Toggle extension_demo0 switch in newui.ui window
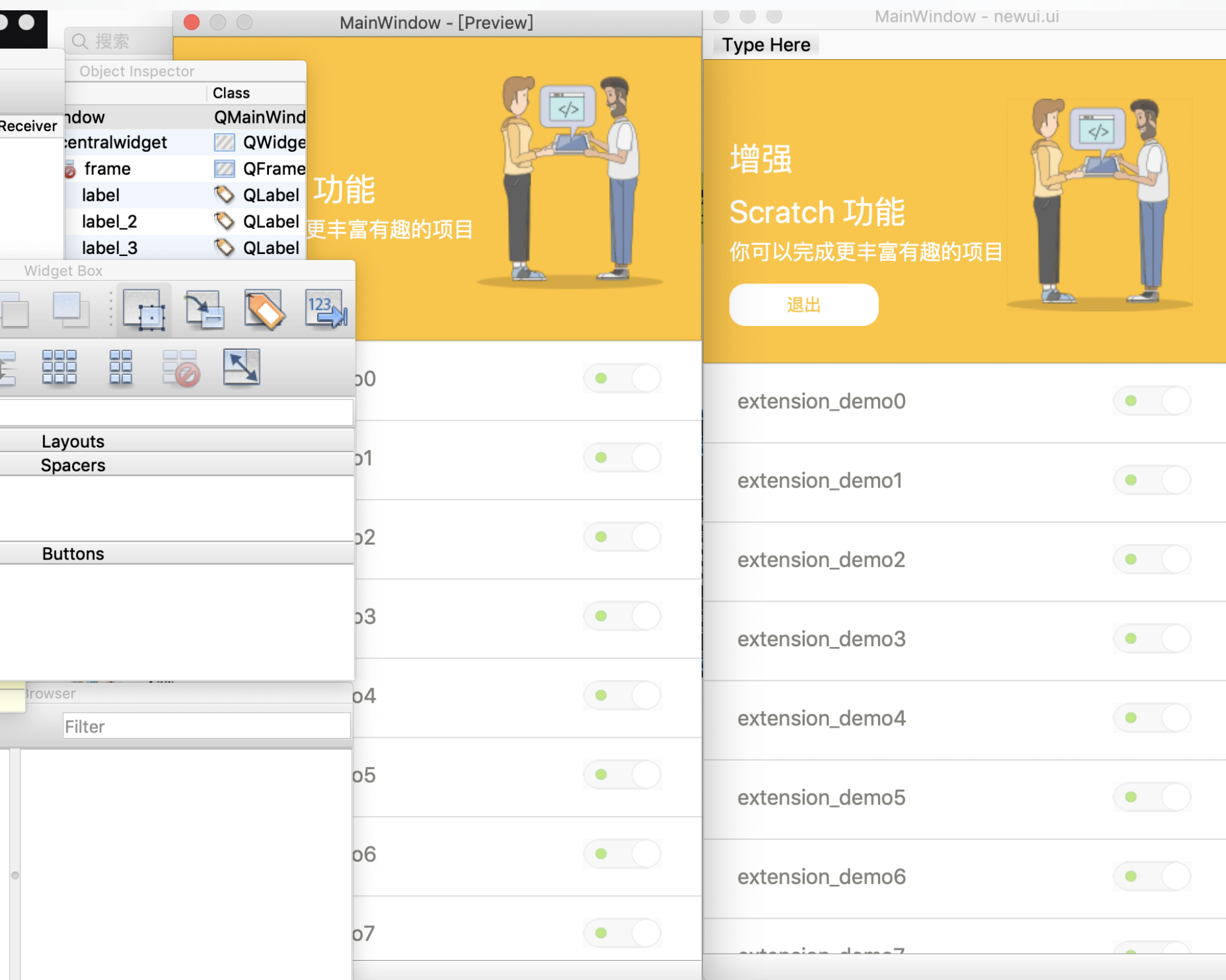Screen dimensions: 1226x980 click(x=1152, y=401)
